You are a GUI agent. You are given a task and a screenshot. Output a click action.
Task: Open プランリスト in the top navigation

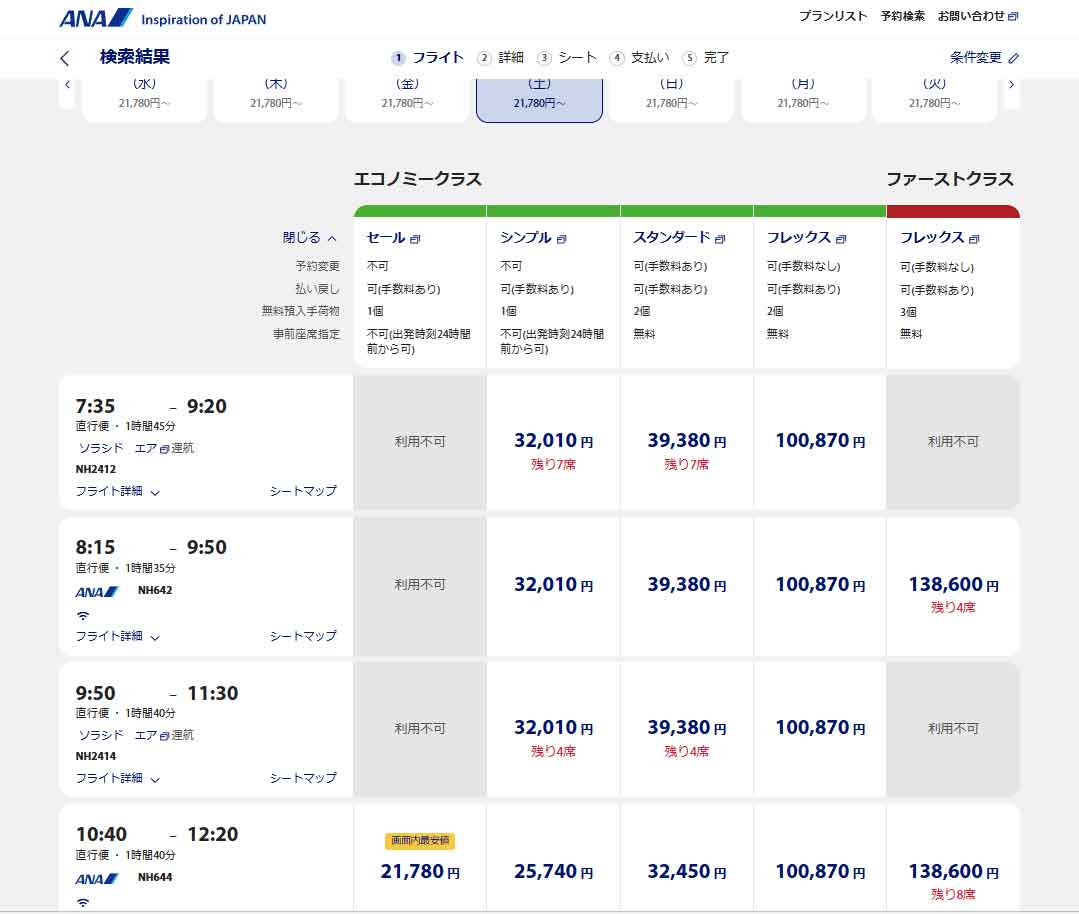click(833, 17)
